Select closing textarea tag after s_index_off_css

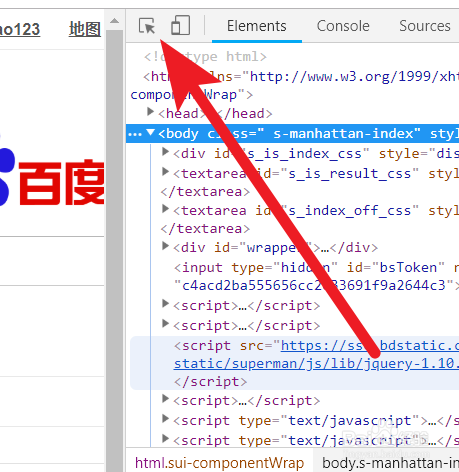click(205, 229)
